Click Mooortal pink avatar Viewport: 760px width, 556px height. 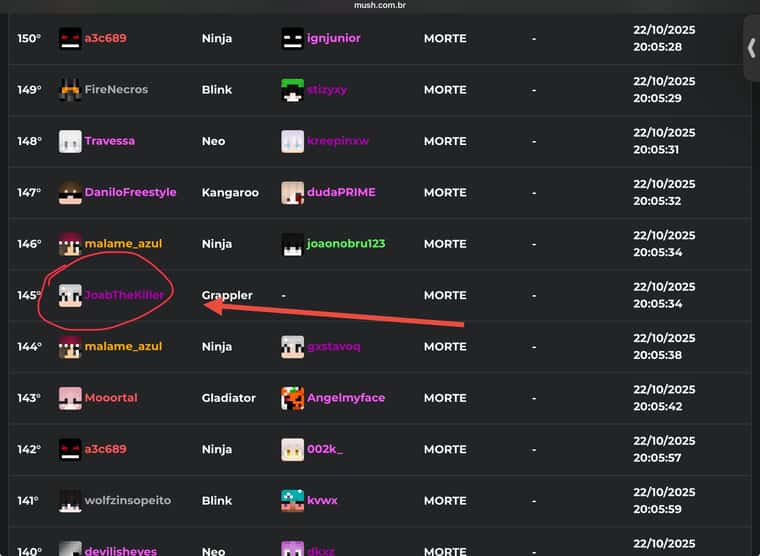pyautogui.click(x=70, y=398)
